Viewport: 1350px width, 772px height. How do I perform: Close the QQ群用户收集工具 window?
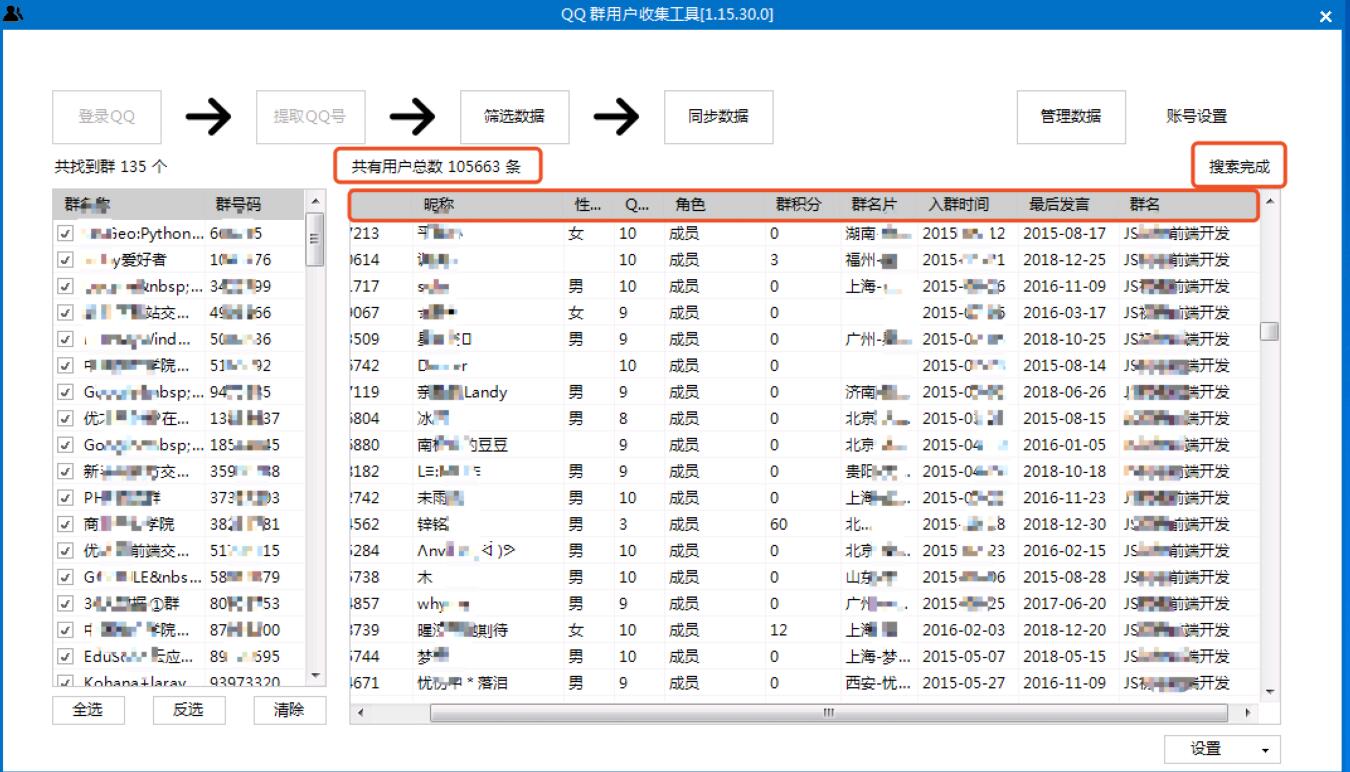point(1326,16)
